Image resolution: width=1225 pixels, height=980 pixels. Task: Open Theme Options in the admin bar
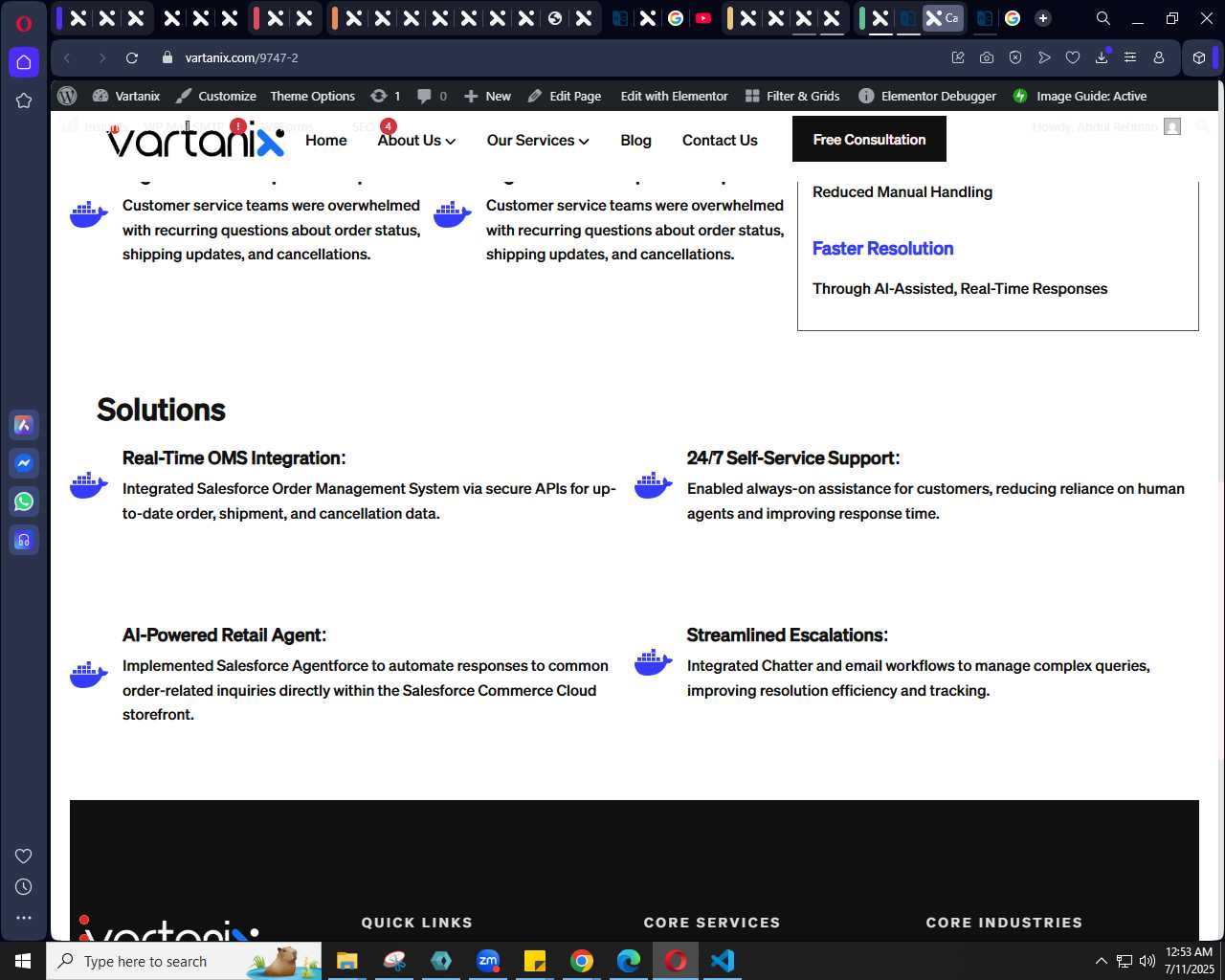point(312,96)
